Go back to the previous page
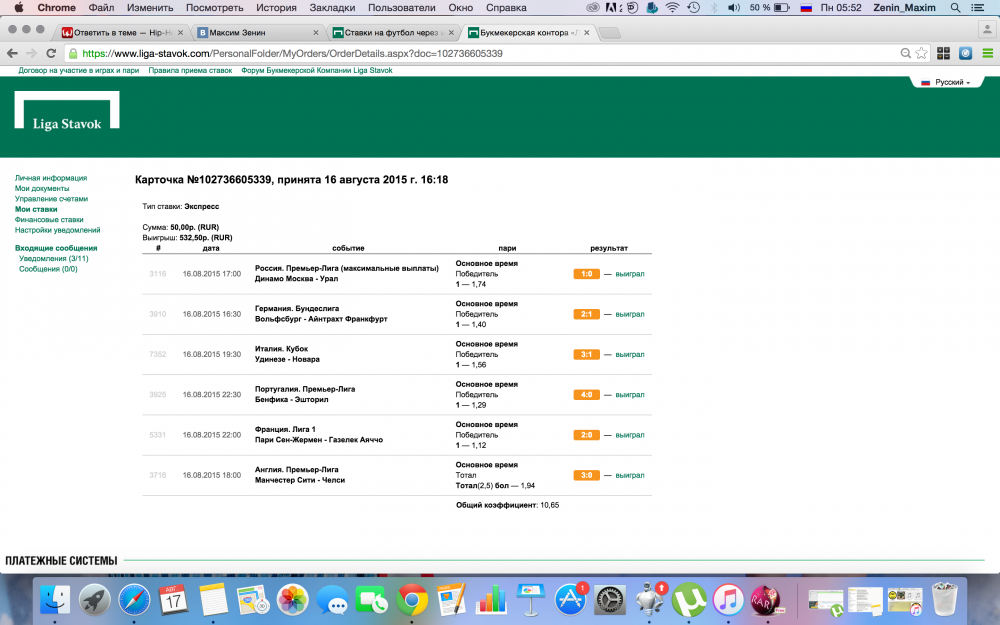The image size is (1000, 625). [x=12, y=54]
